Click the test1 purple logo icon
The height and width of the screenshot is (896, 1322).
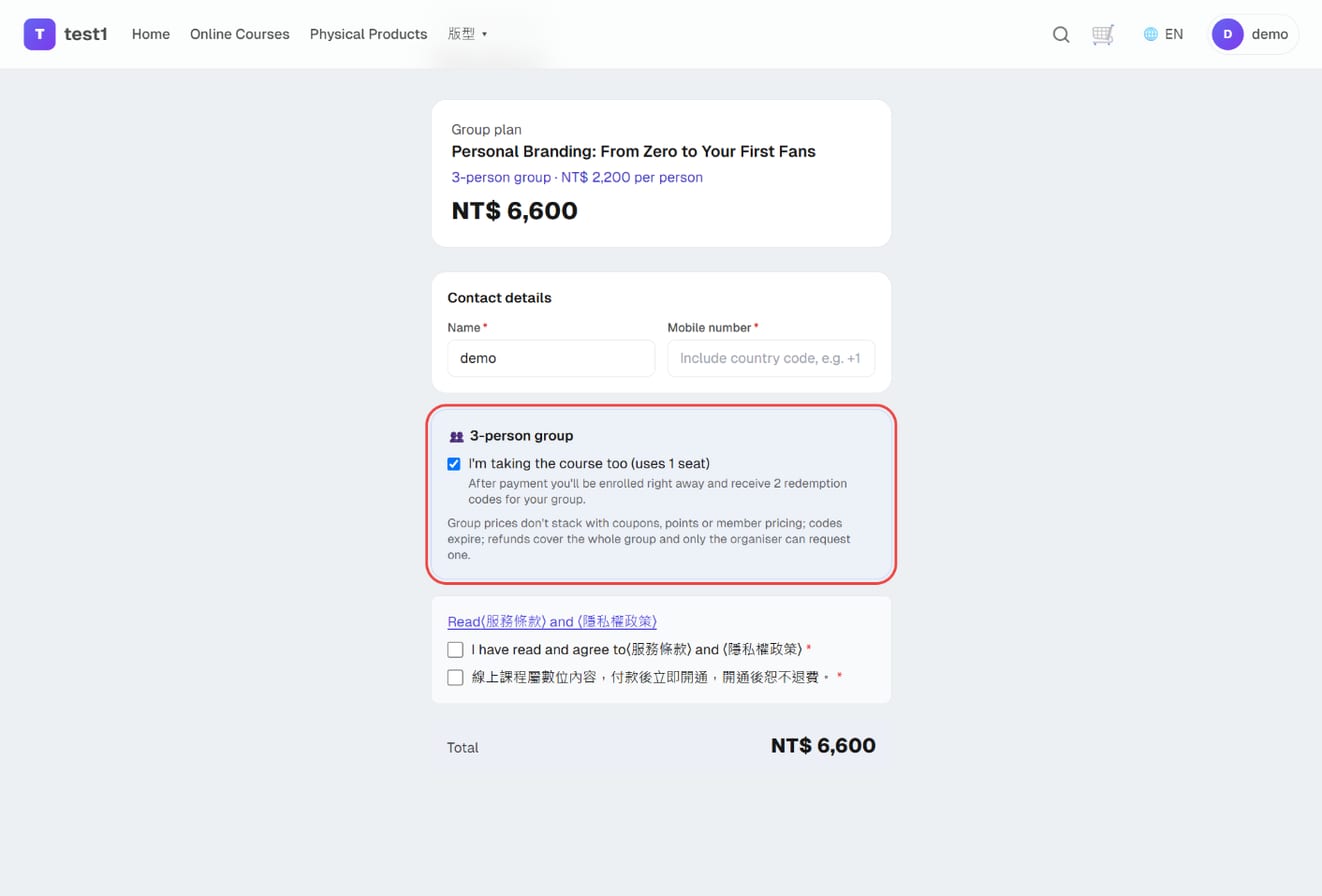click(40, 34)
